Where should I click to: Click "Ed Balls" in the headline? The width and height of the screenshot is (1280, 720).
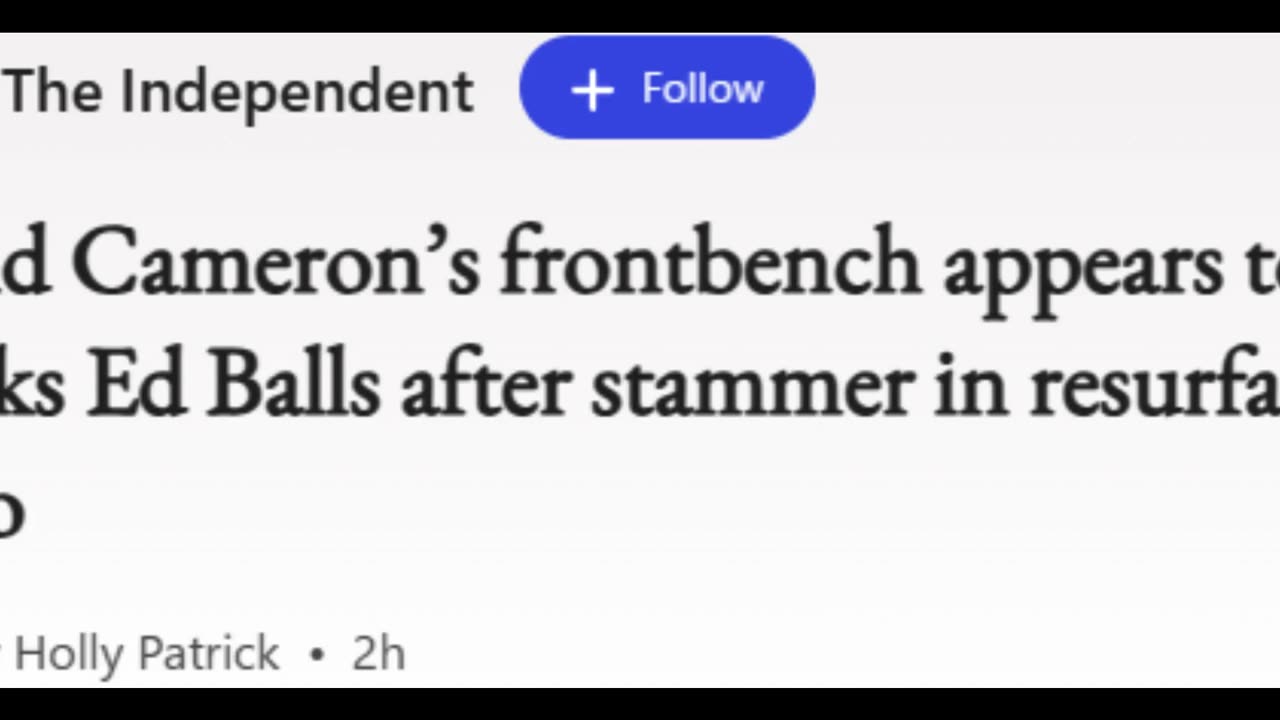click(x=232, y=386)
